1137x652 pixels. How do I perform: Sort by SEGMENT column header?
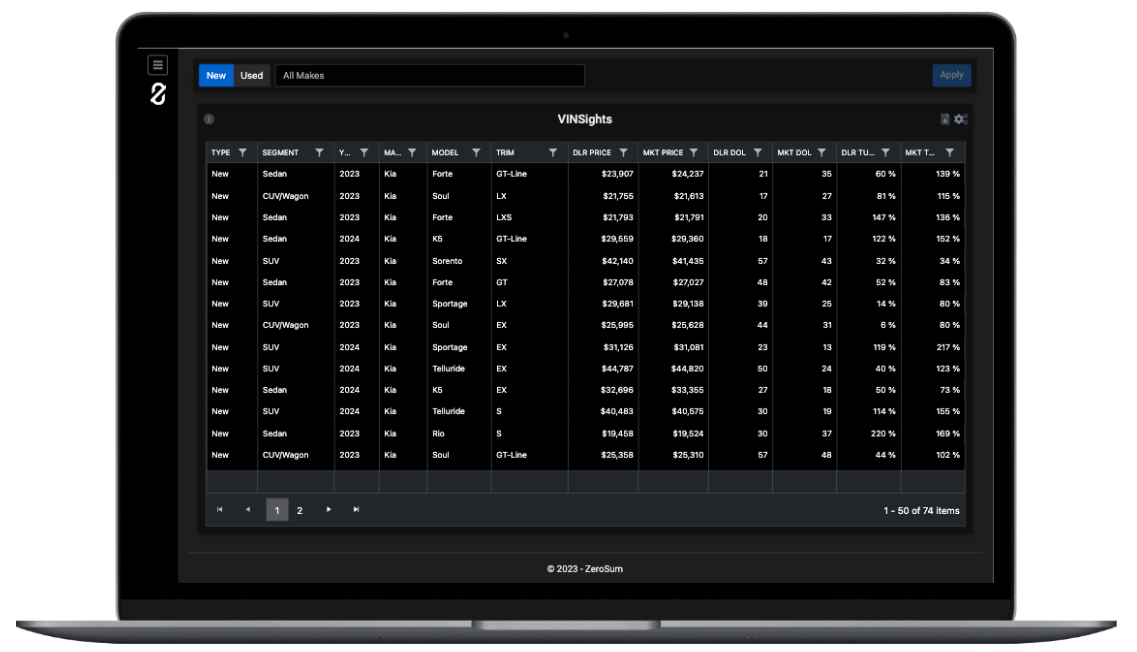[x=281, y=152]
